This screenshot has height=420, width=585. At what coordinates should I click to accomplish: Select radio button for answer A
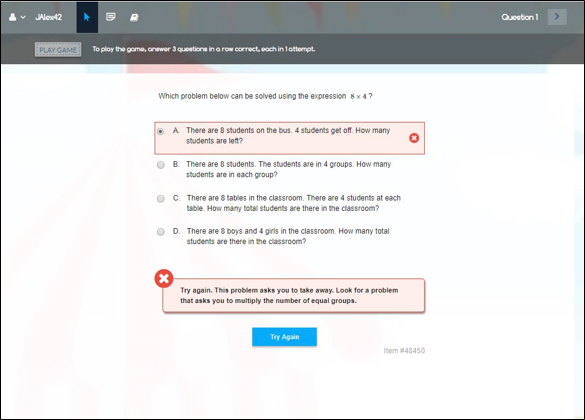160,131
